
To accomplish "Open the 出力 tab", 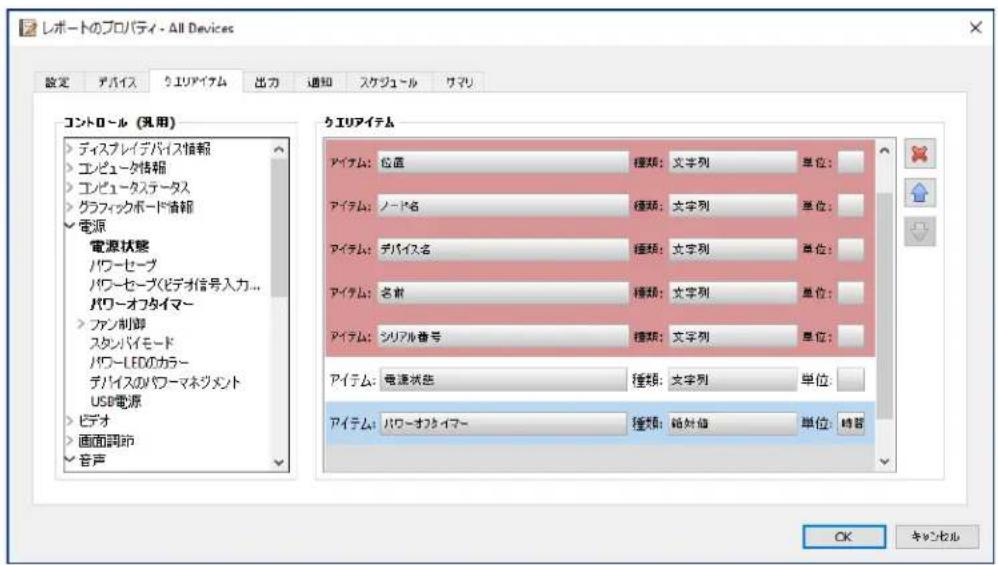I will 267,82.
